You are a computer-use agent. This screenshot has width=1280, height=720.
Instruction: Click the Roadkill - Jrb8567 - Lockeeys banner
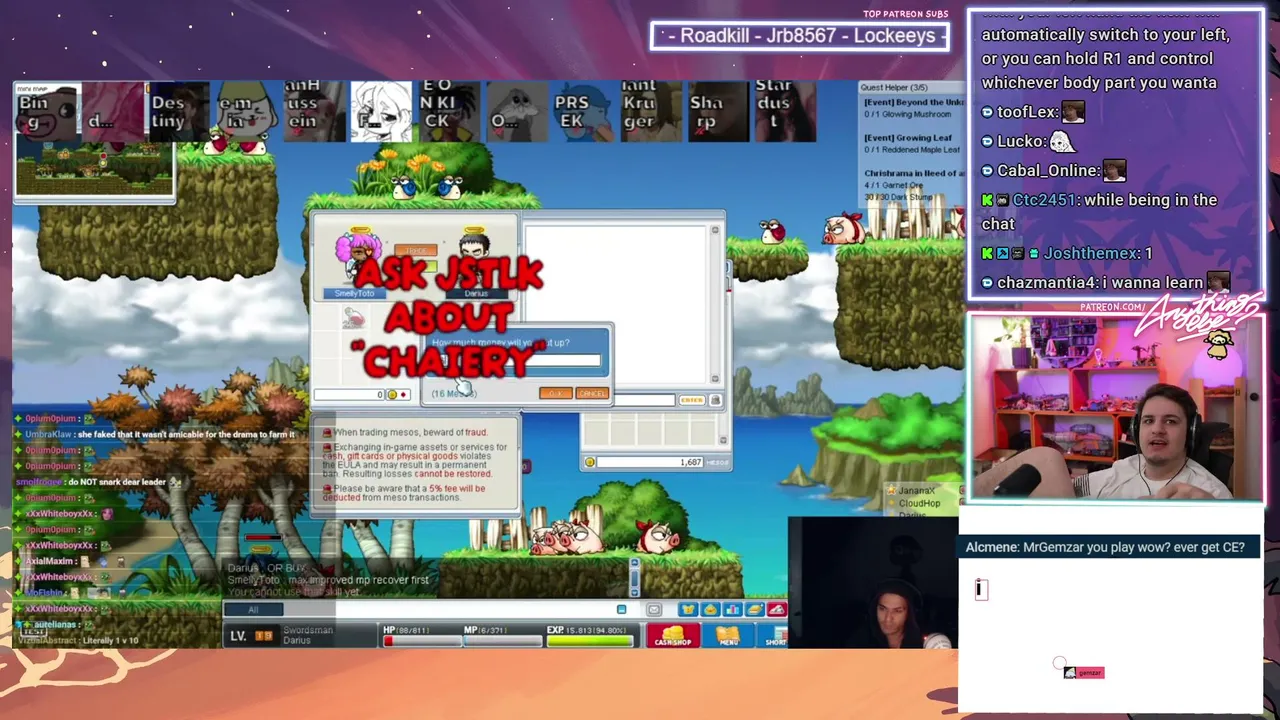coord(800,36)
